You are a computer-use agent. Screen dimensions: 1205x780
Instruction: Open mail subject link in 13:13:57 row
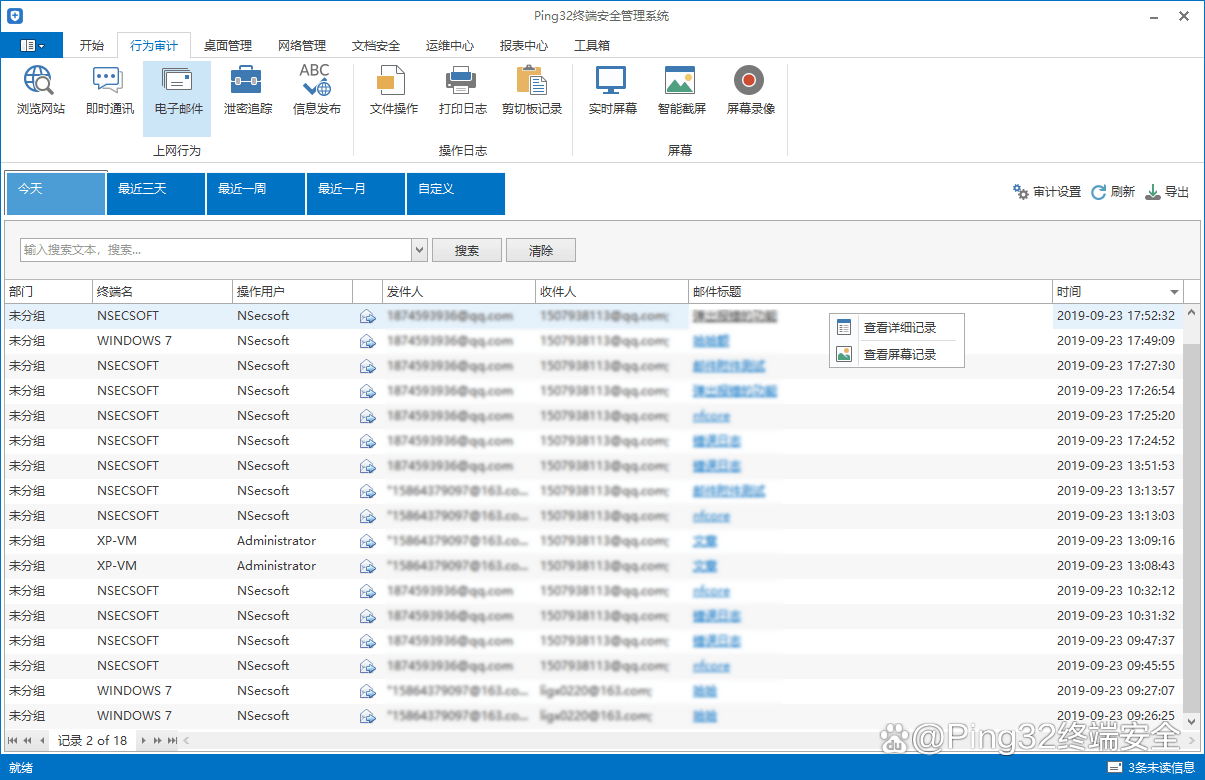pos(729,491)
